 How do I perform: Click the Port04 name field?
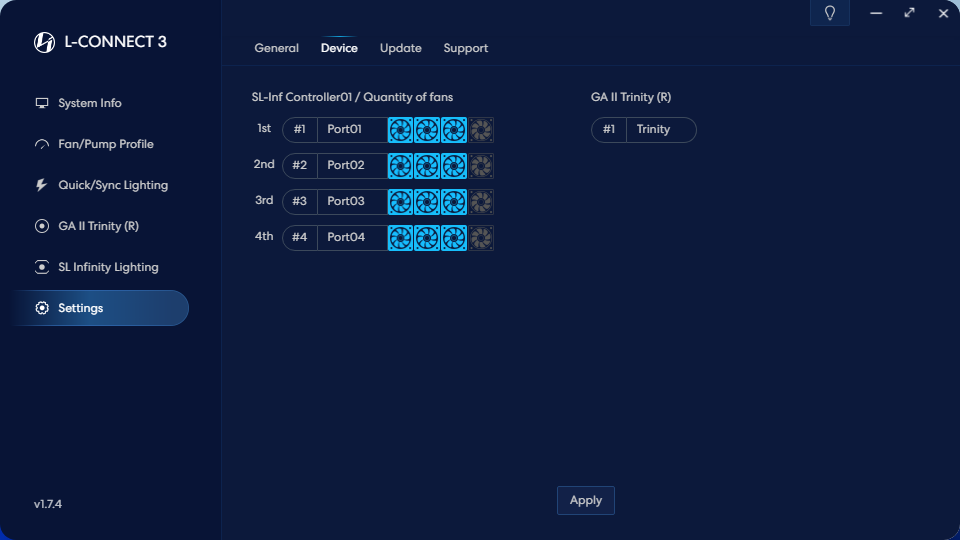pos(353,238)
